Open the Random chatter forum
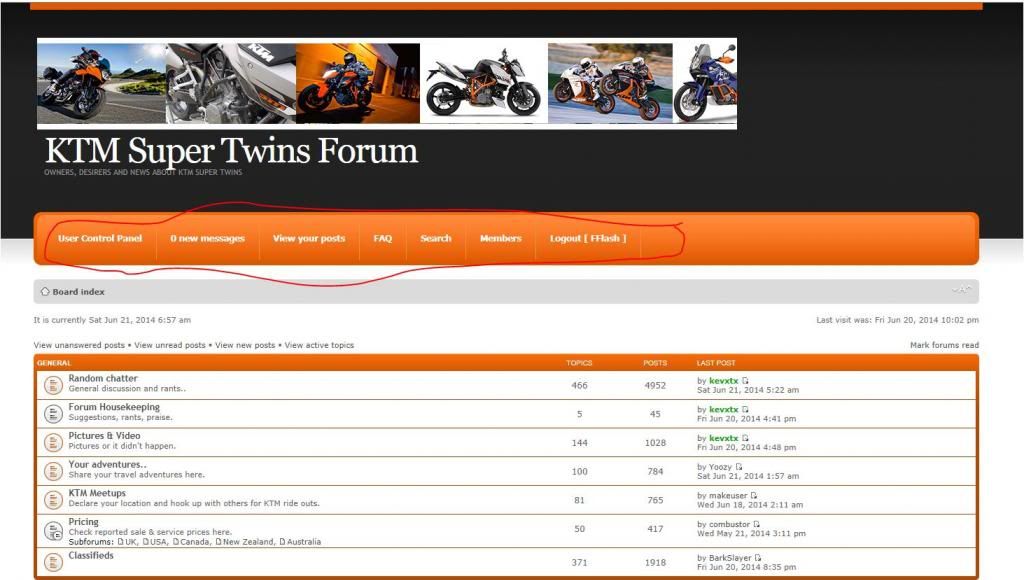This screenshot has height=580, width=1024. point(103,378)
